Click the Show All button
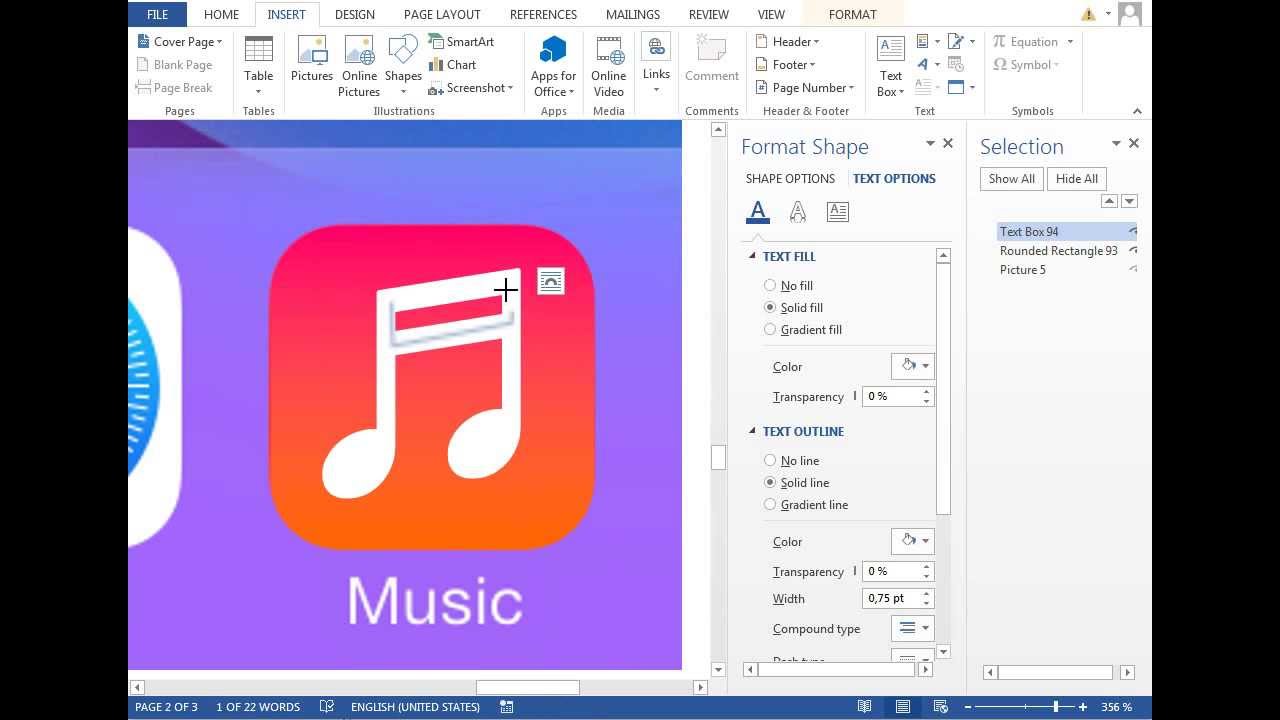 [x=1011, y=179]
